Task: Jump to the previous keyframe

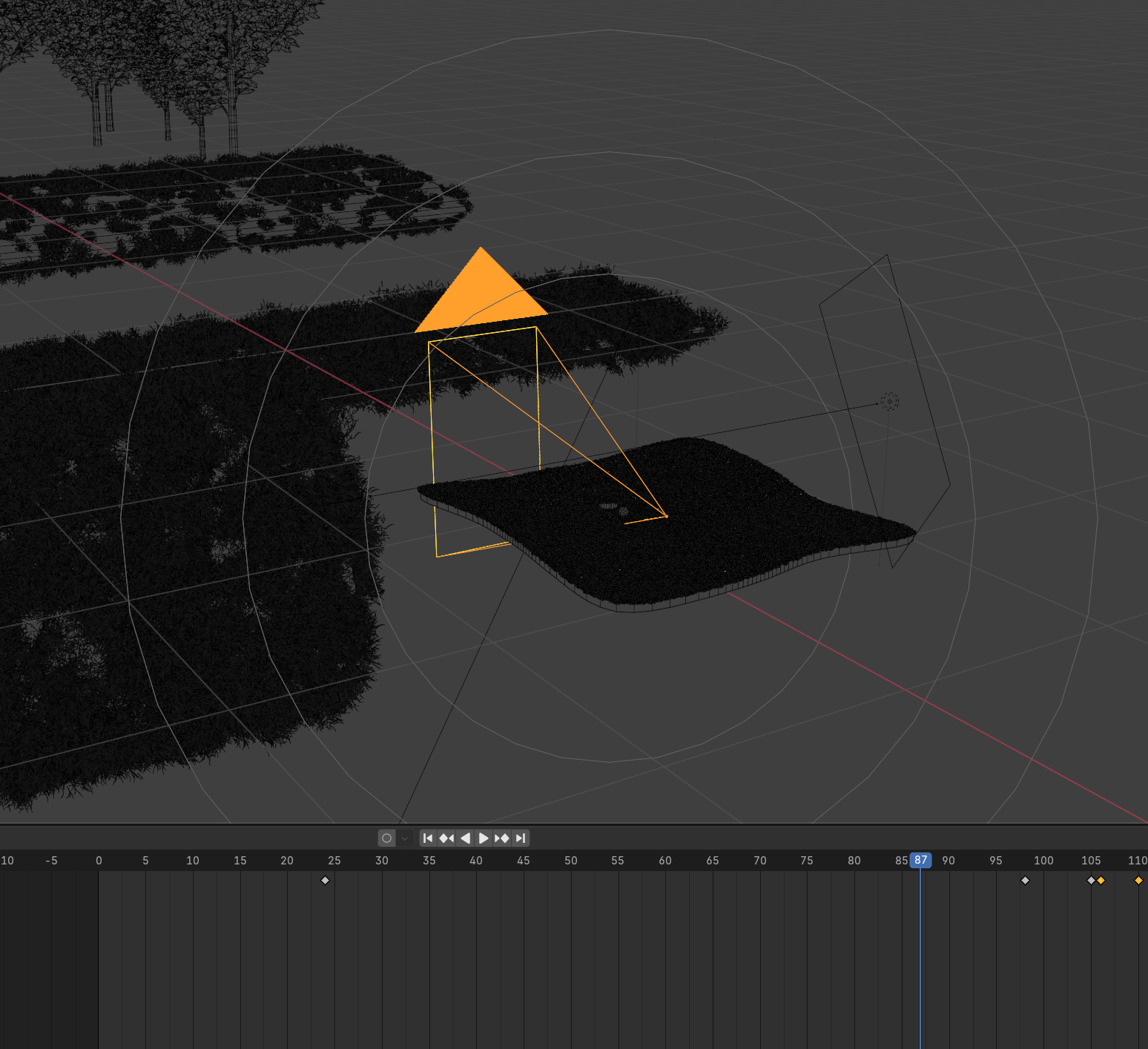Action: [x=446, y=838]
